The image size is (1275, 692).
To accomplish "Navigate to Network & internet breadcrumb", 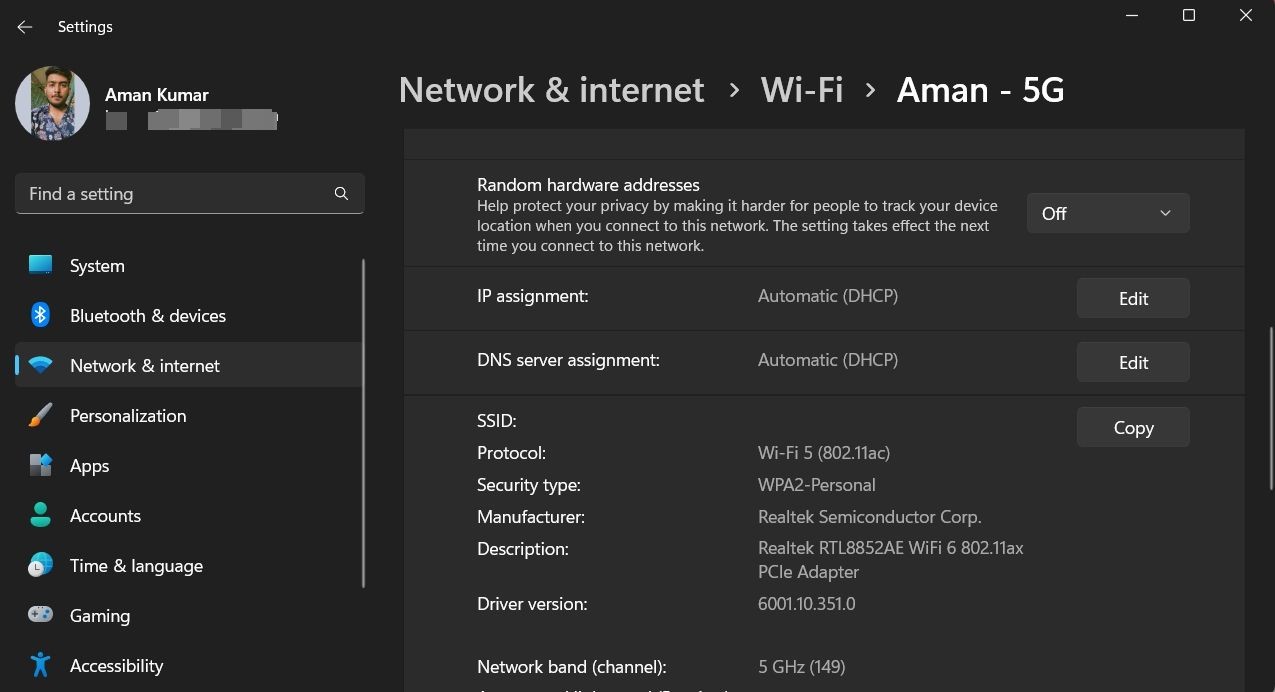I will click(x=552, y=90).
